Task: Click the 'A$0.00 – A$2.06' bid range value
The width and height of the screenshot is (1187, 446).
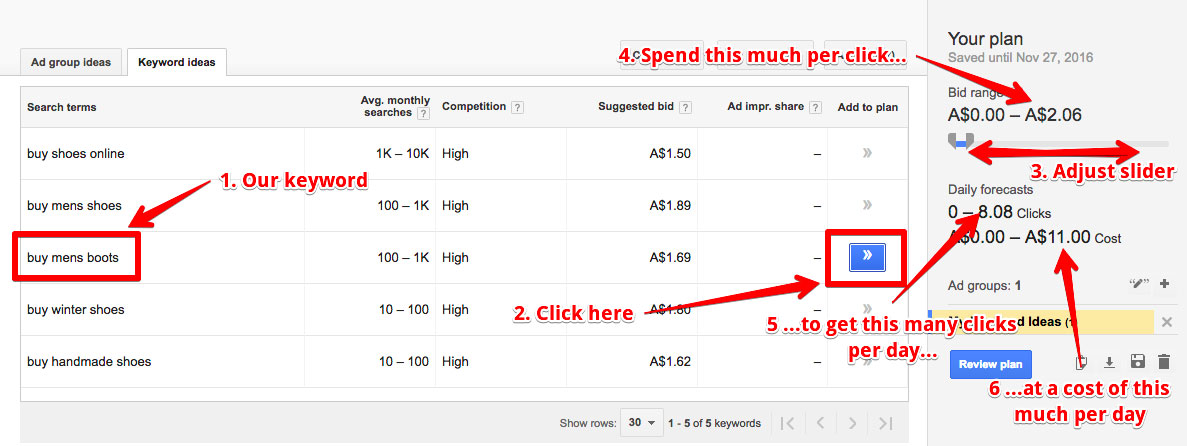Action: 1014,115
